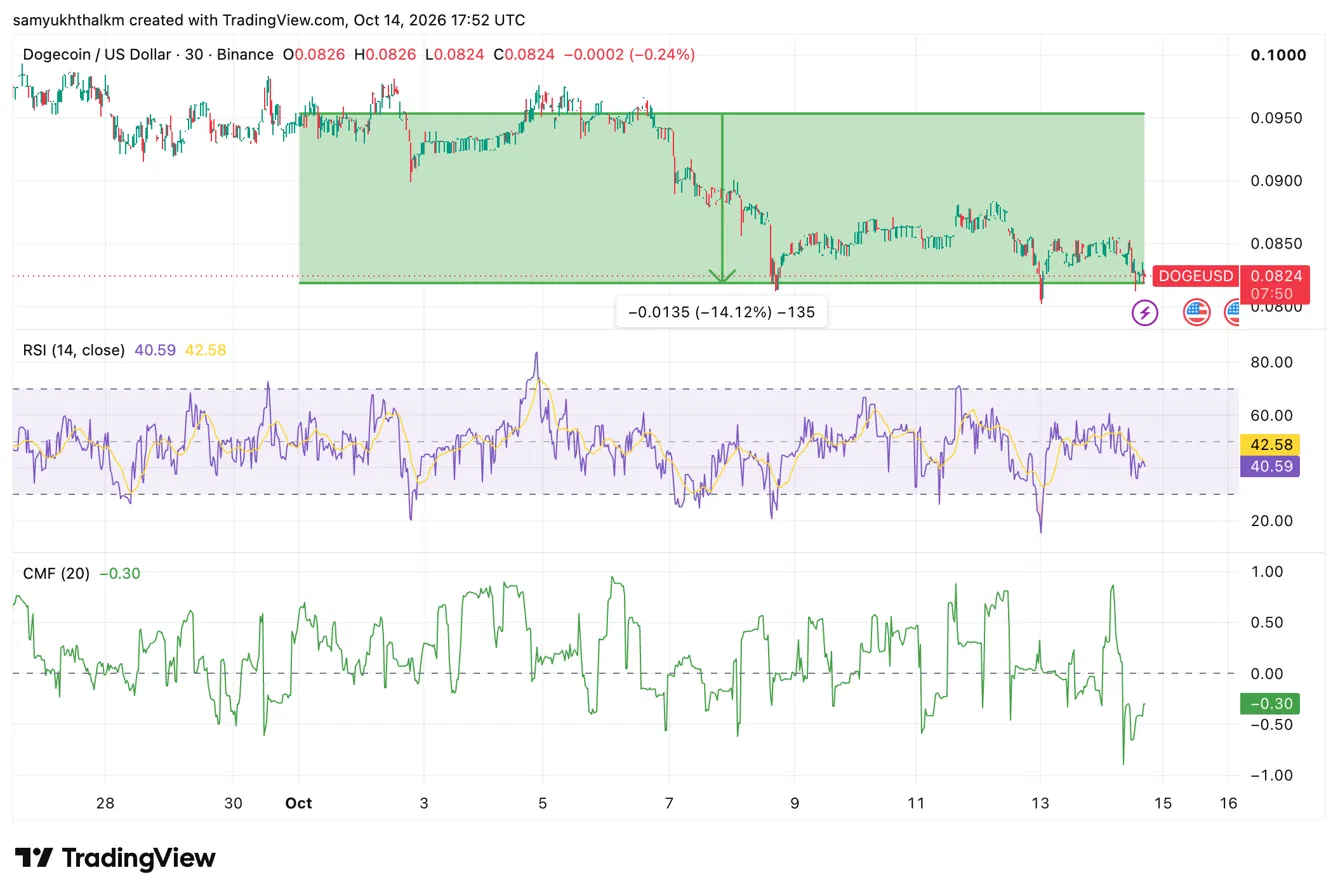Click the "16" date on the time axis
Viewport: 1338px width, 896px height.
click(x=1229, y=803)
